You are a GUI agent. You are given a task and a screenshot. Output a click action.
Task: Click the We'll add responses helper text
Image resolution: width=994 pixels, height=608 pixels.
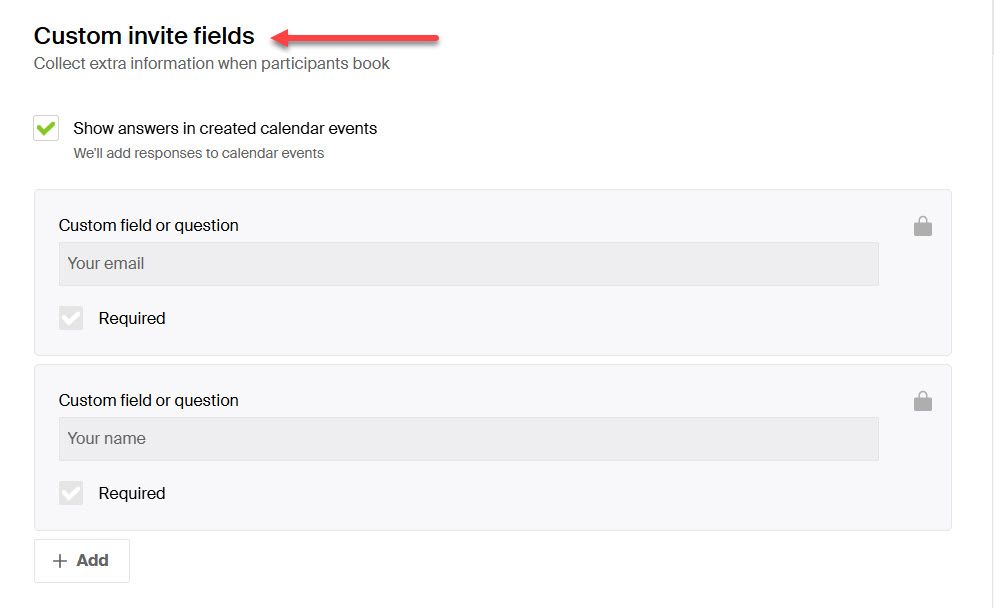pos(197,152)
